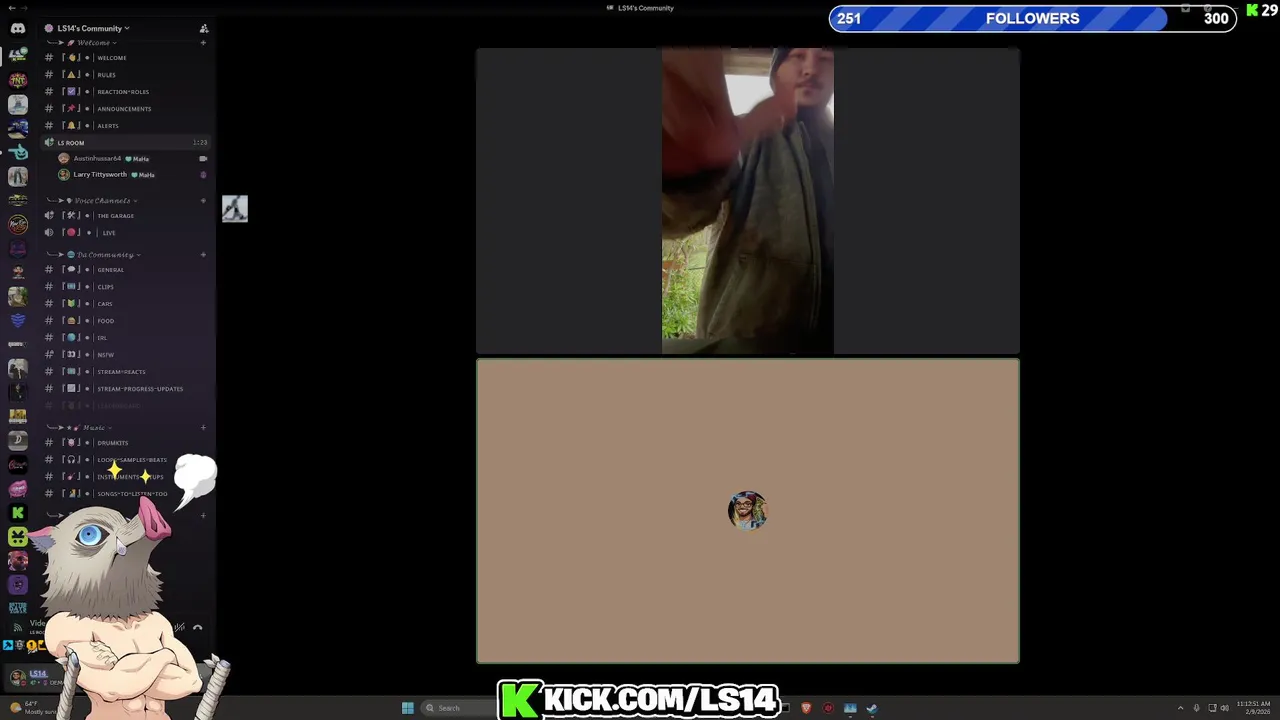This screenshot has width=1280, height=720.
Task: Go back using the top-left back arrow
Action: (11, 8)
